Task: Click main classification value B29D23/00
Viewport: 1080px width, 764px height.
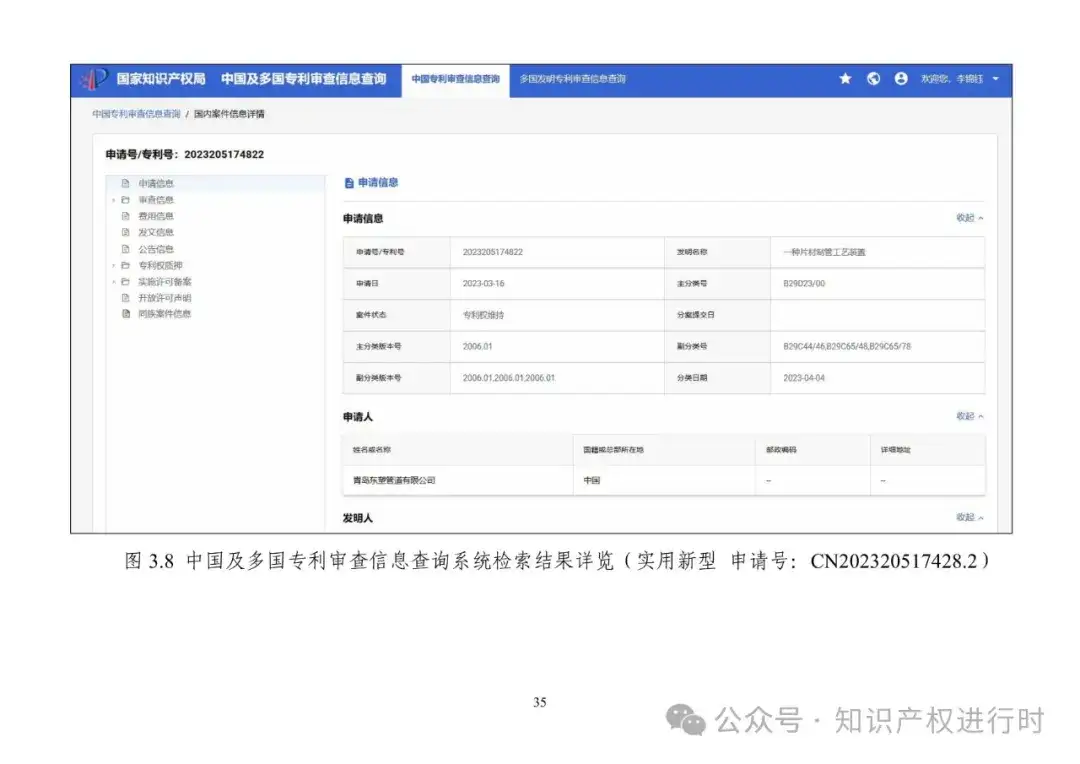Action: tap(804, 284)
